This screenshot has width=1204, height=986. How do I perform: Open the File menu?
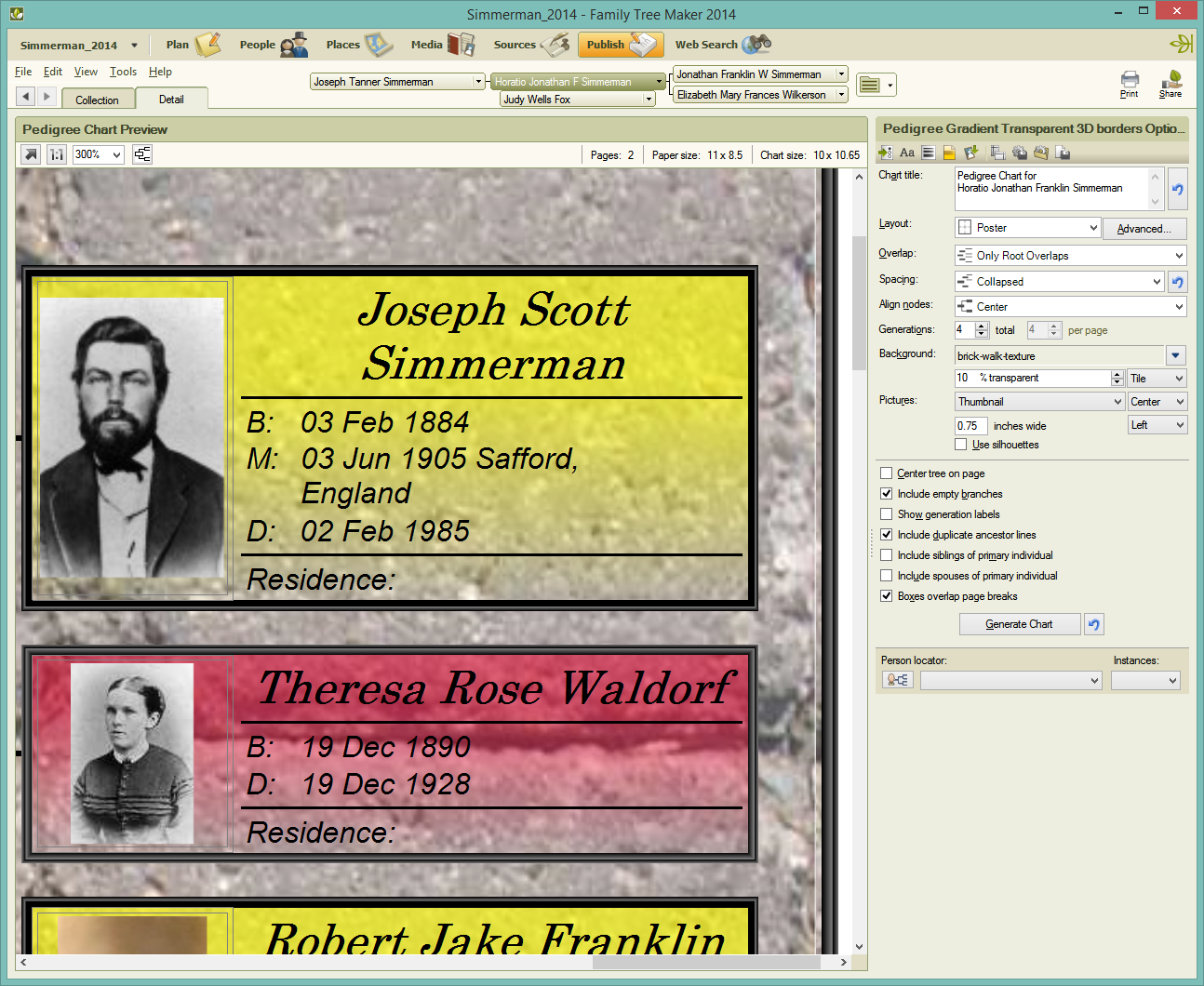pos(23,72)
